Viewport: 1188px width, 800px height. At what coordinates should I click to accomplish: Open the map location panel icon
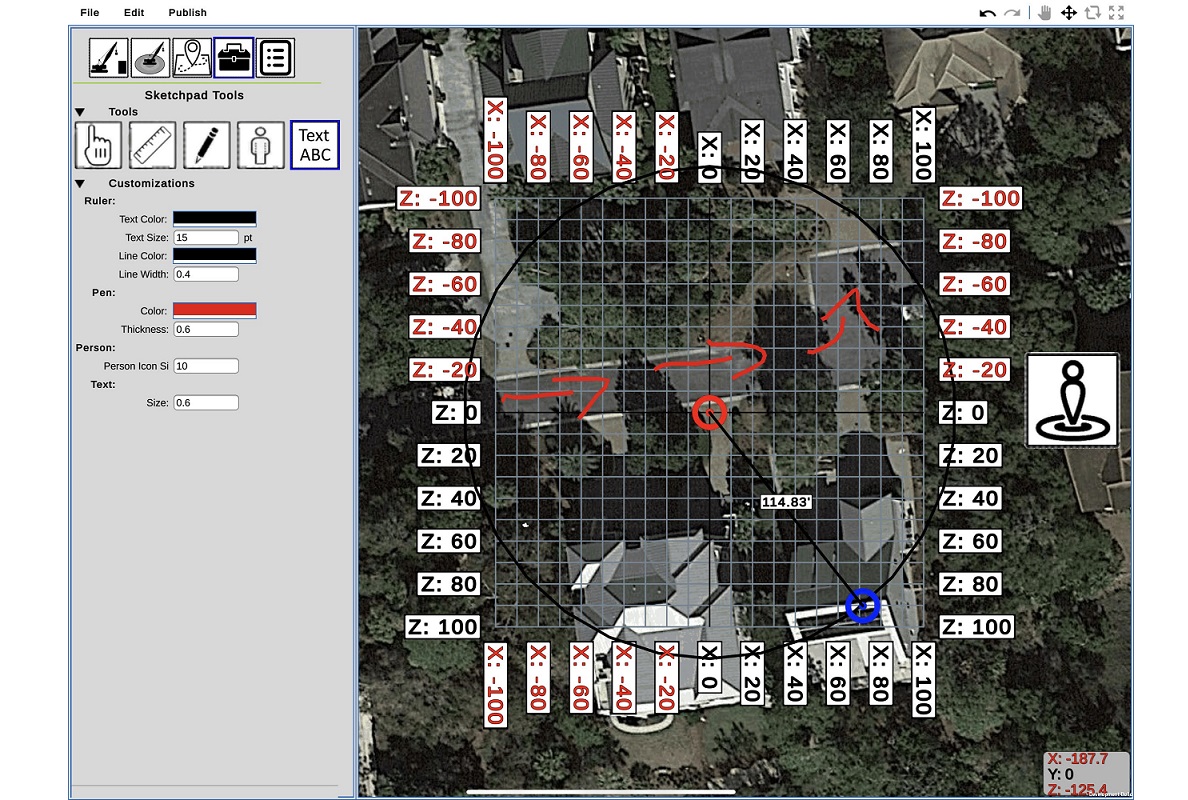coord(192,58)
